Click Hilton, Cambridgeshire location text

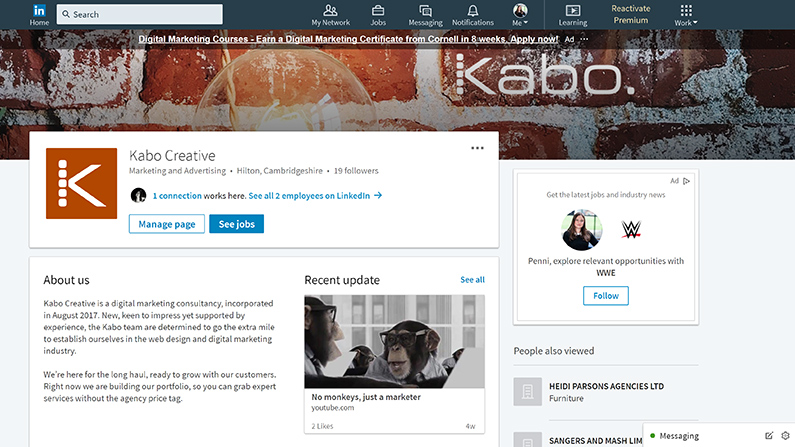coord(279,171)
